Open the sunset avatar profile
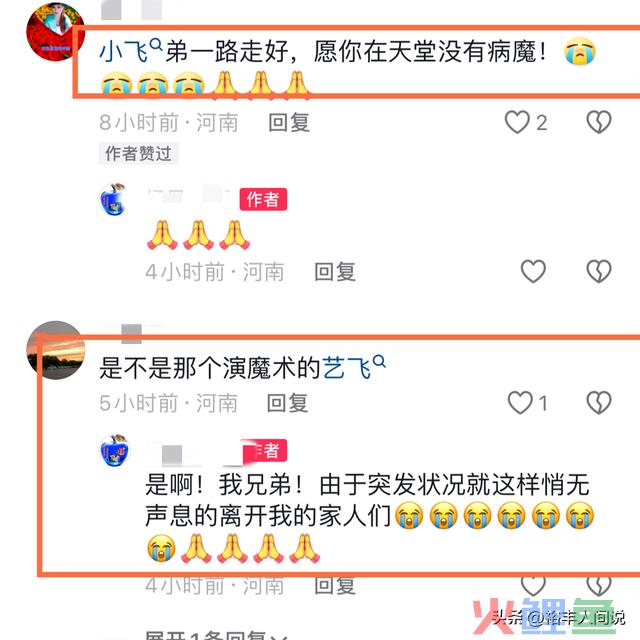The image size is (640, 640). pyautogui.click(x=56, y=350)
